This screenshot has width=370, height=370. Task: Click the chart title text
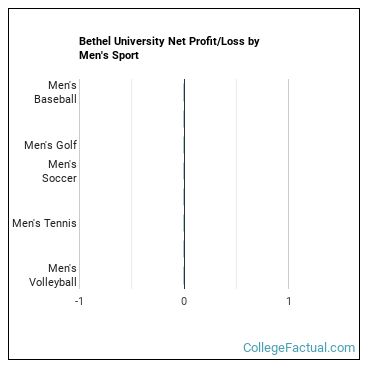coord(169,48)
